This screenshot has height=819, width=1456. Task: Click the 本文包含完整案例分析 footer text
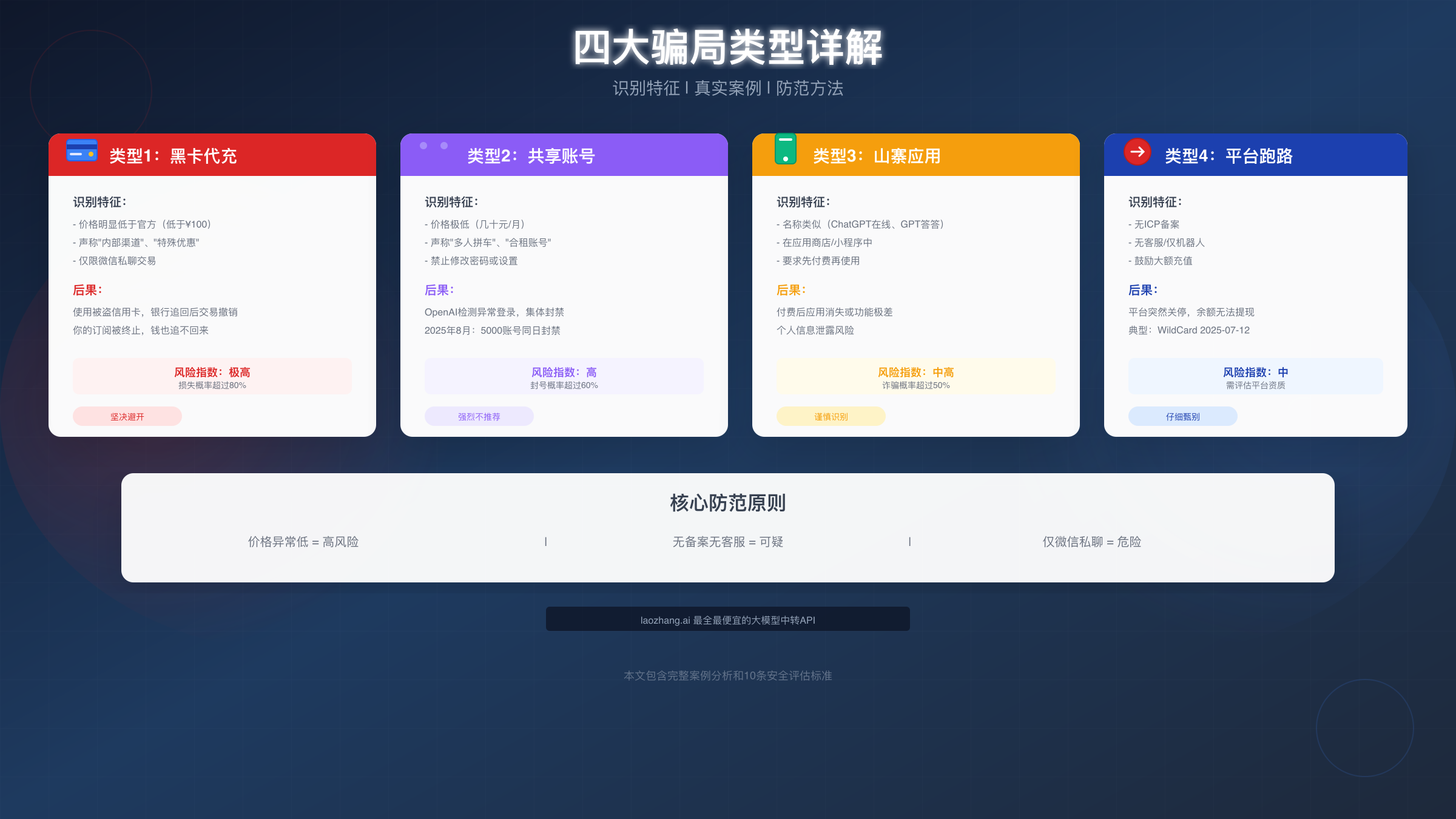728,675
